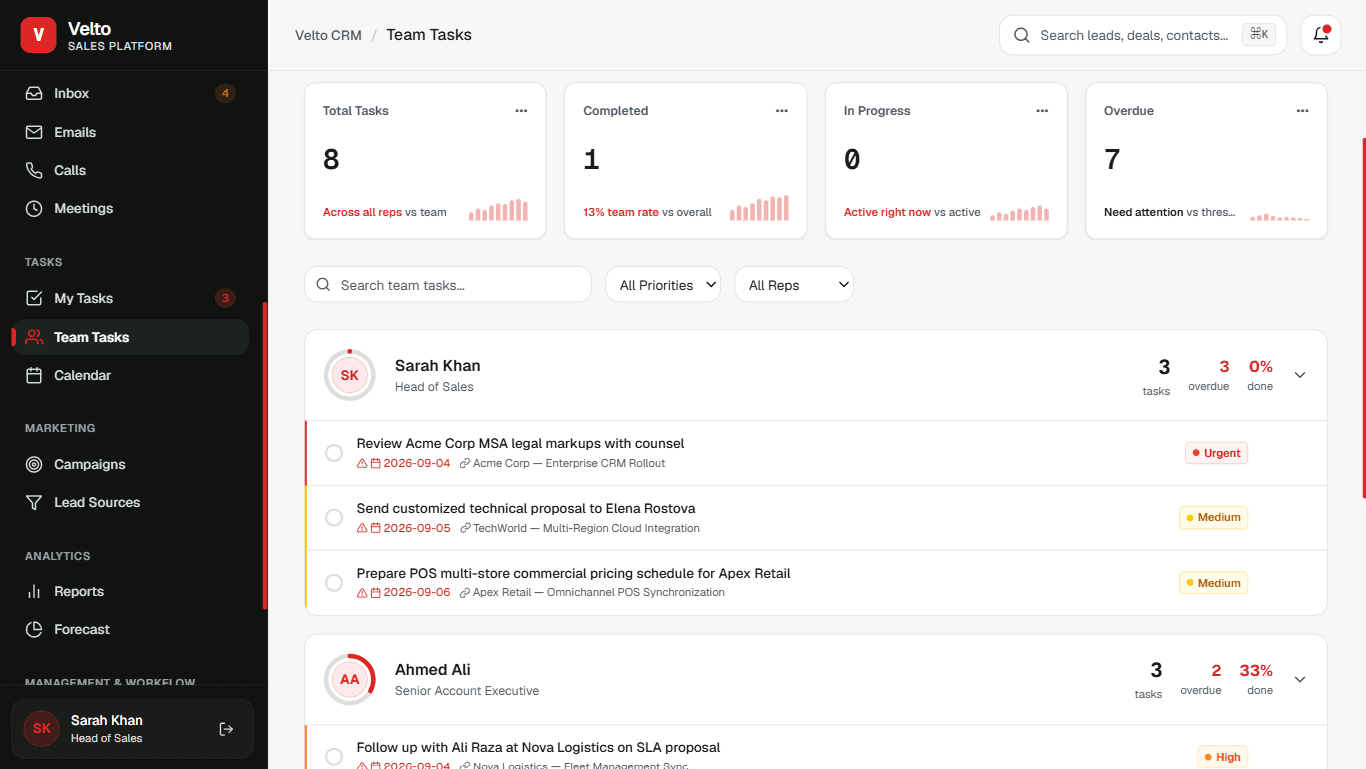Image resolution: width=1366 pixels, height=769 pixels.
Task: Click the search magnifier in top bar
Action: pyautogui.click(x=1022, y=35)
